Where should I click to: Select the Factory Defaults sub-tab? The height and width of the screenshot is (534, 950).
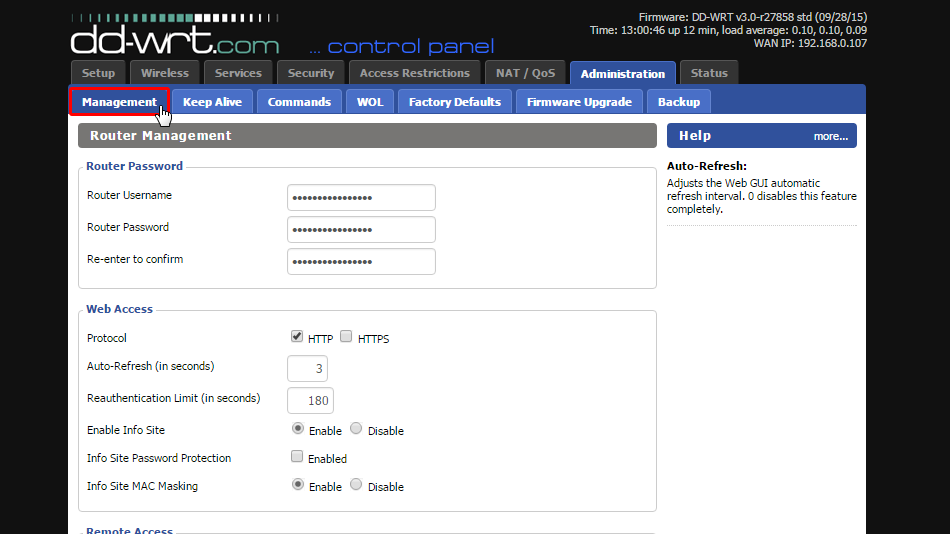[454, 102]
